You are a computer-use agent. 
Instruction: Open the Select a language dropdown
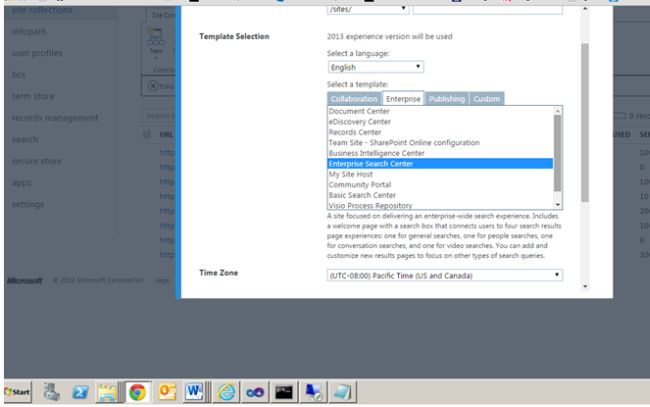tap(376, 67)
